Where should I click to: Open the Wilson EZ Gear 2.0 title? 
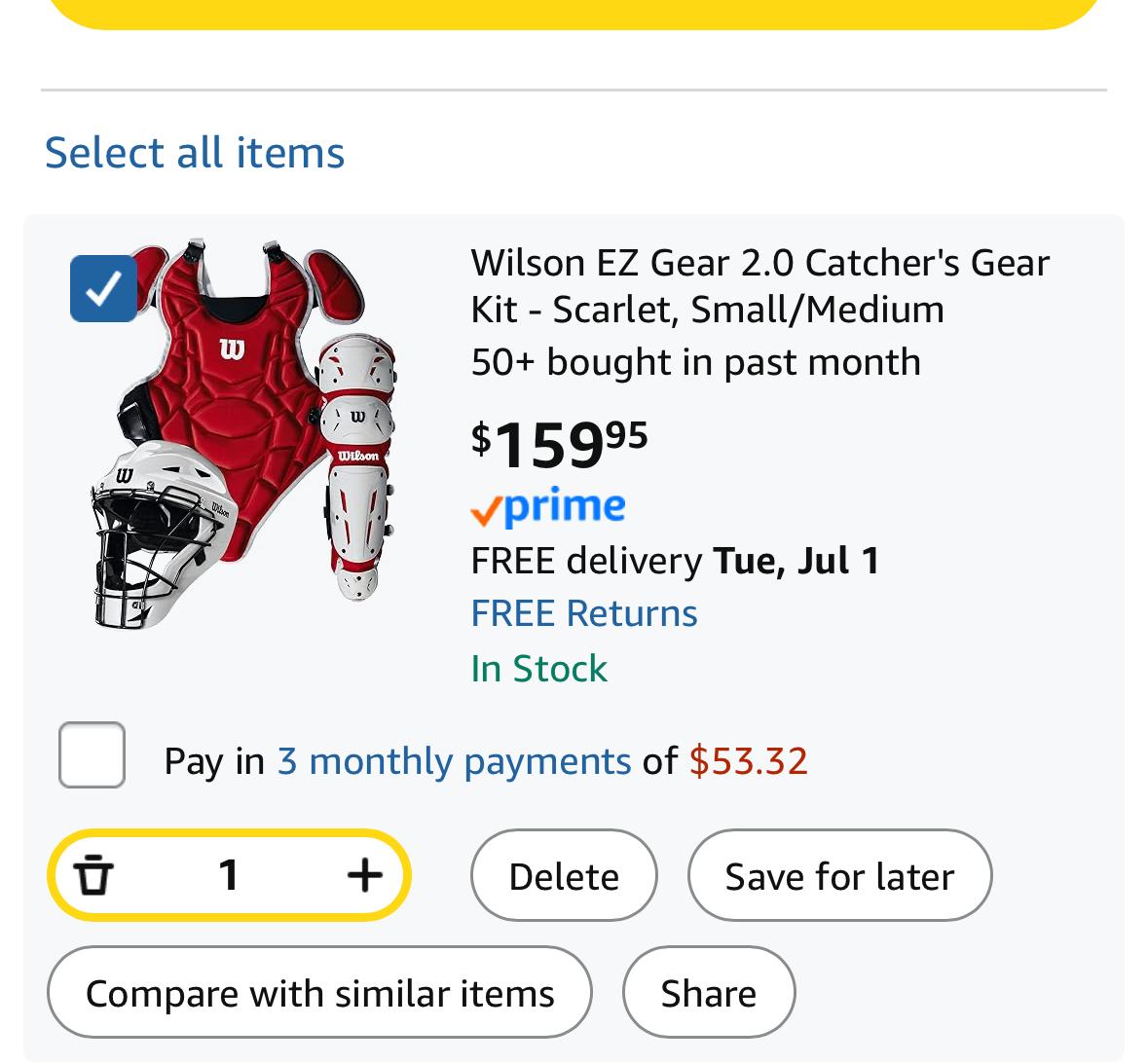pyautogui.click(x=759, y=286)
